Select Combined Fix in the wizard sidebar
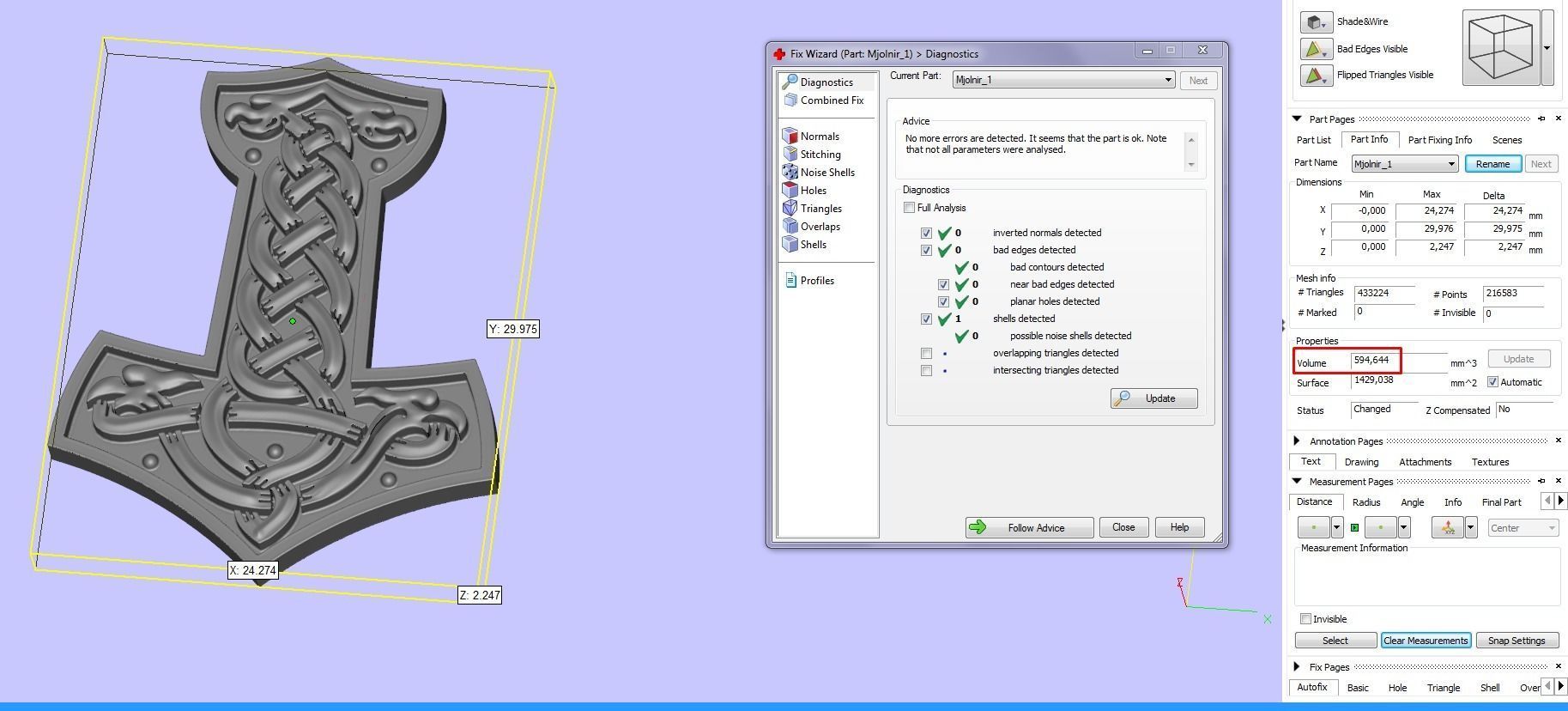 coord(826,100)
